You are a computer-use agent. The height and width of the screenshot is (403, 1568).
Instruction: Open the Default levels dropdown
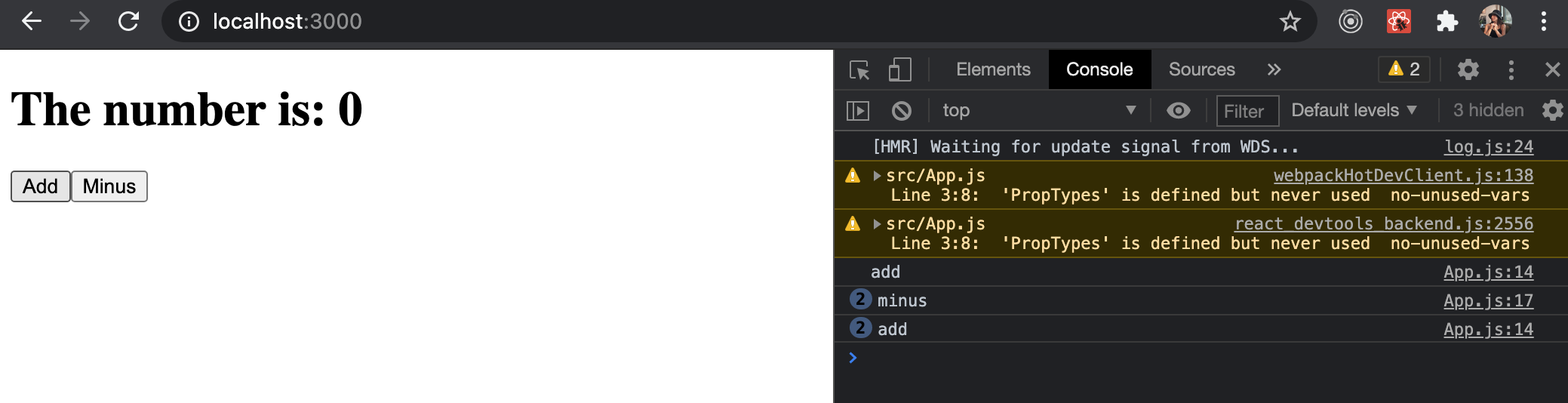1354,110
